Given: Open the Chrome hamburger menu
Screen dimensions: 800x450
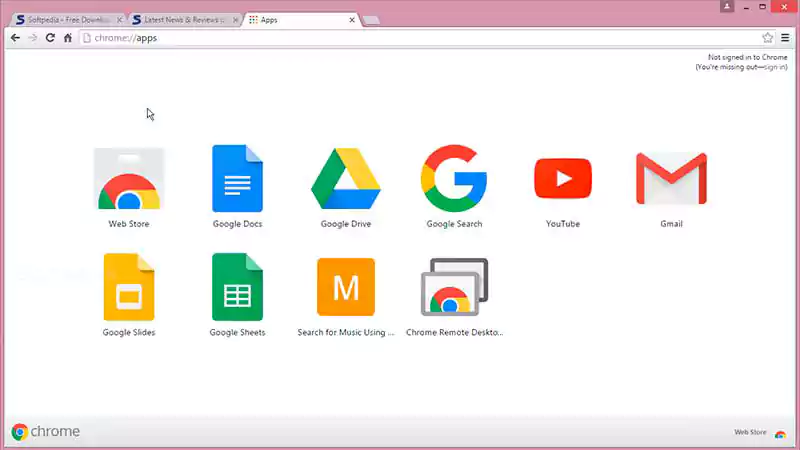Looking at the screenshot, I should pyautogui.click(x=785, y=38).
